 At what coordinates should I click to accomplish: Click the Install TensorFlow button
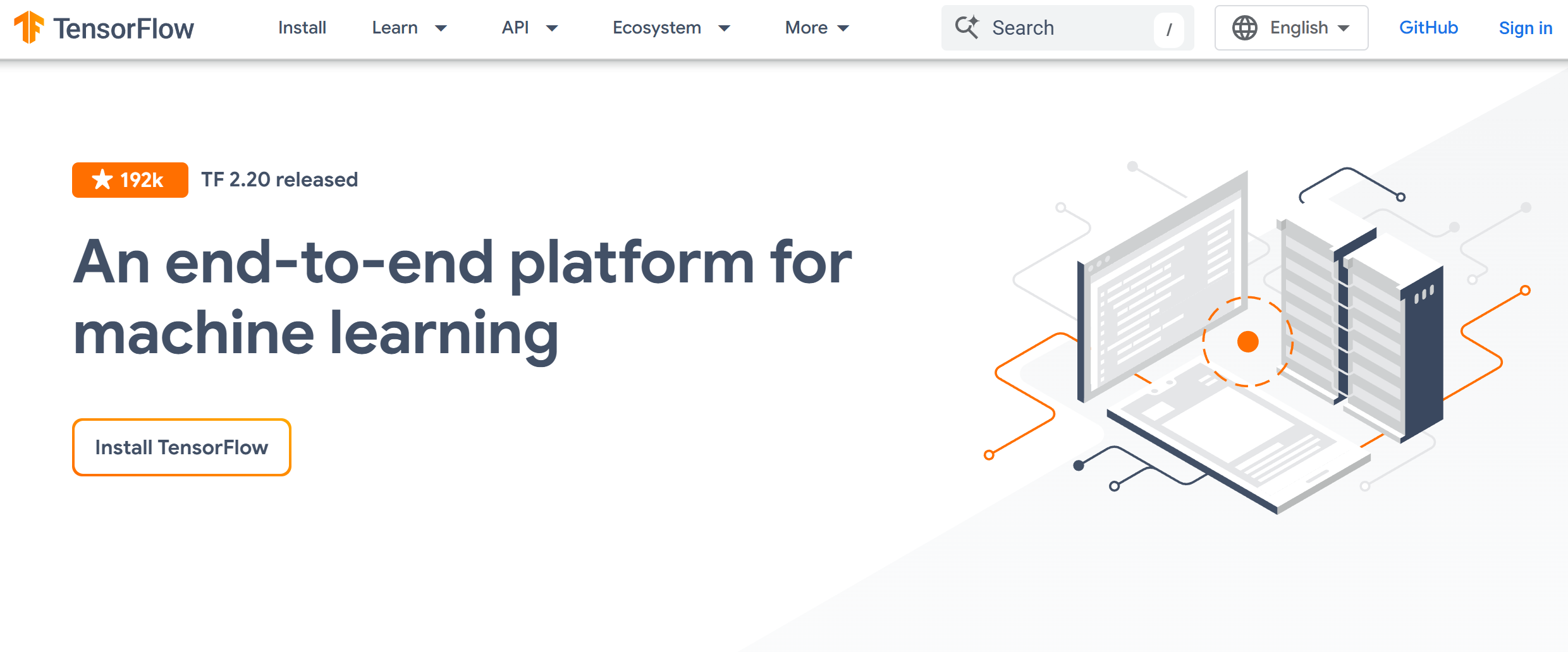click(181, 447)
